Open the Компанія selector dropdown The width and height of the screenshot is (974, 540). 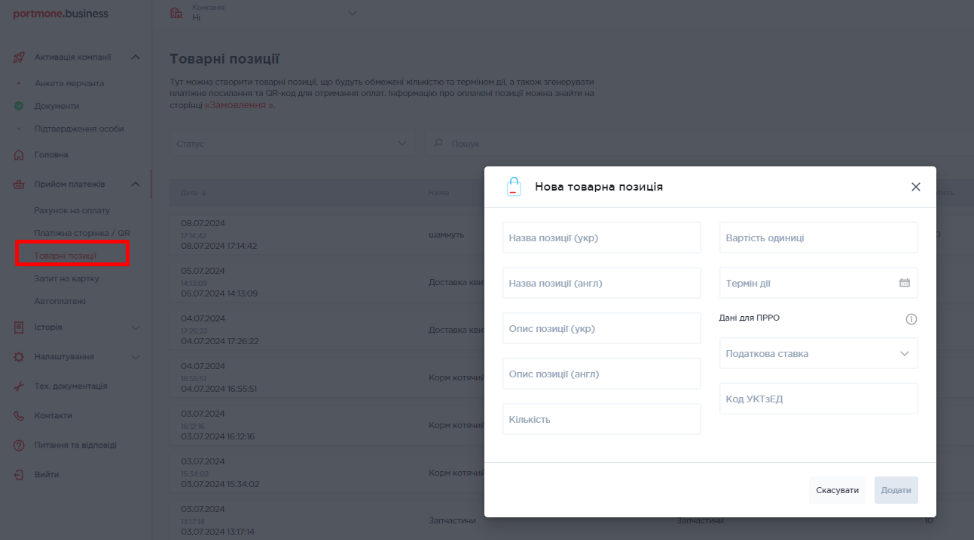(x=352, y=14)
